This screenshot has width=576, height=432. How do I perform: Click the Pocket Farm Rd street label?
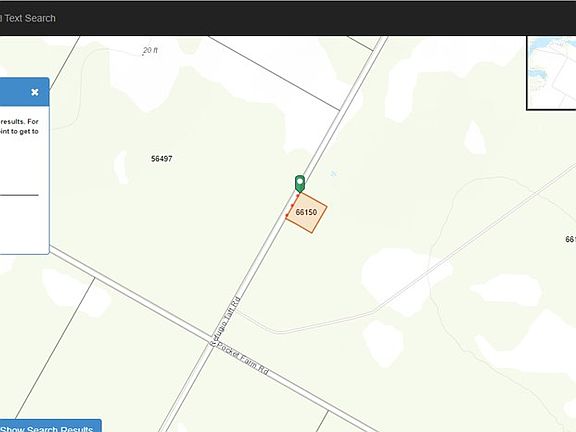tap(242, 358)
